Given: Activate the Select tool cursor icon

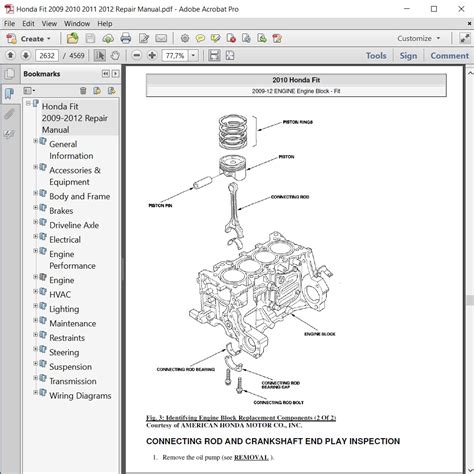Looking at the screenshot, I should (x=99, y=55).
